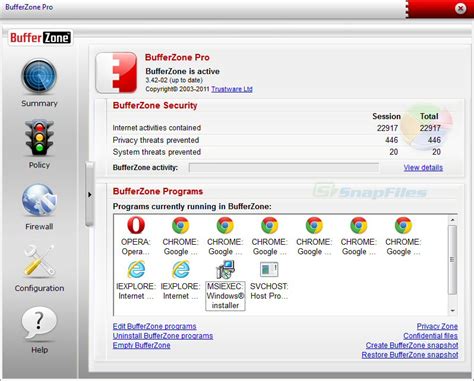Click the Session column header

[386, 116]
